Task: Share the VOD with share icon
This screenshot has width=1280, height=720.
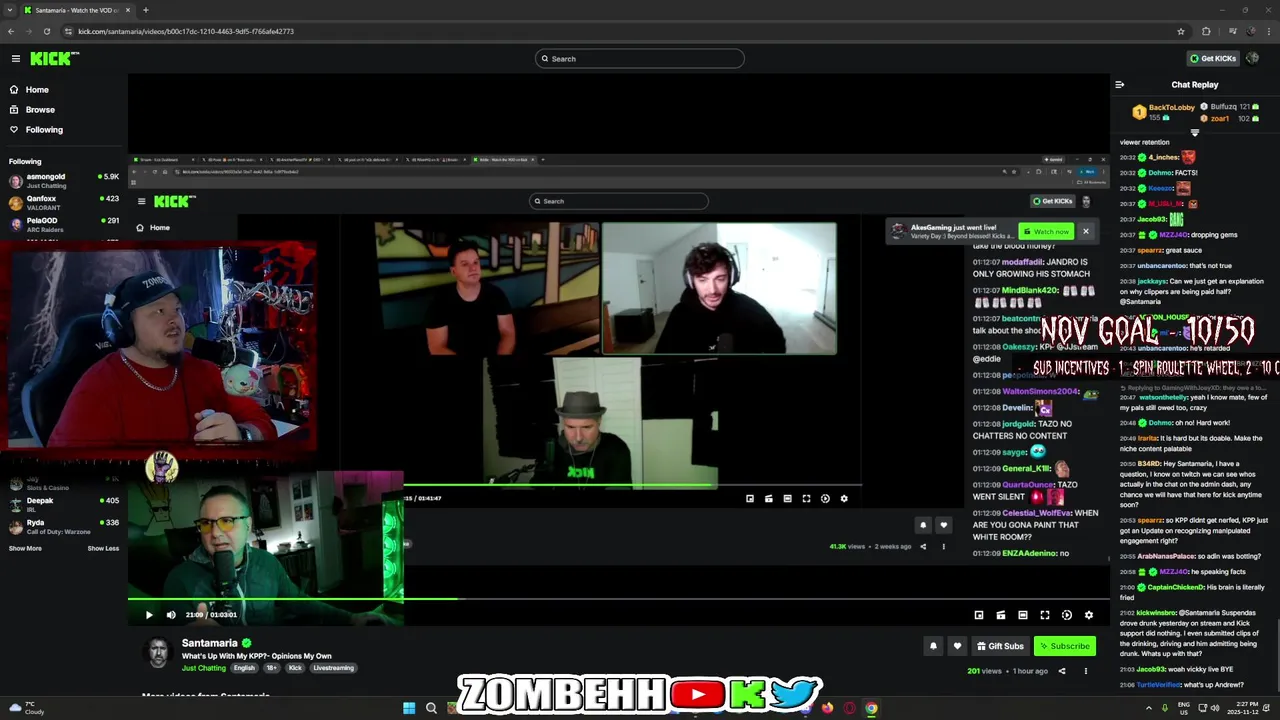Action: coord(1062,671)
